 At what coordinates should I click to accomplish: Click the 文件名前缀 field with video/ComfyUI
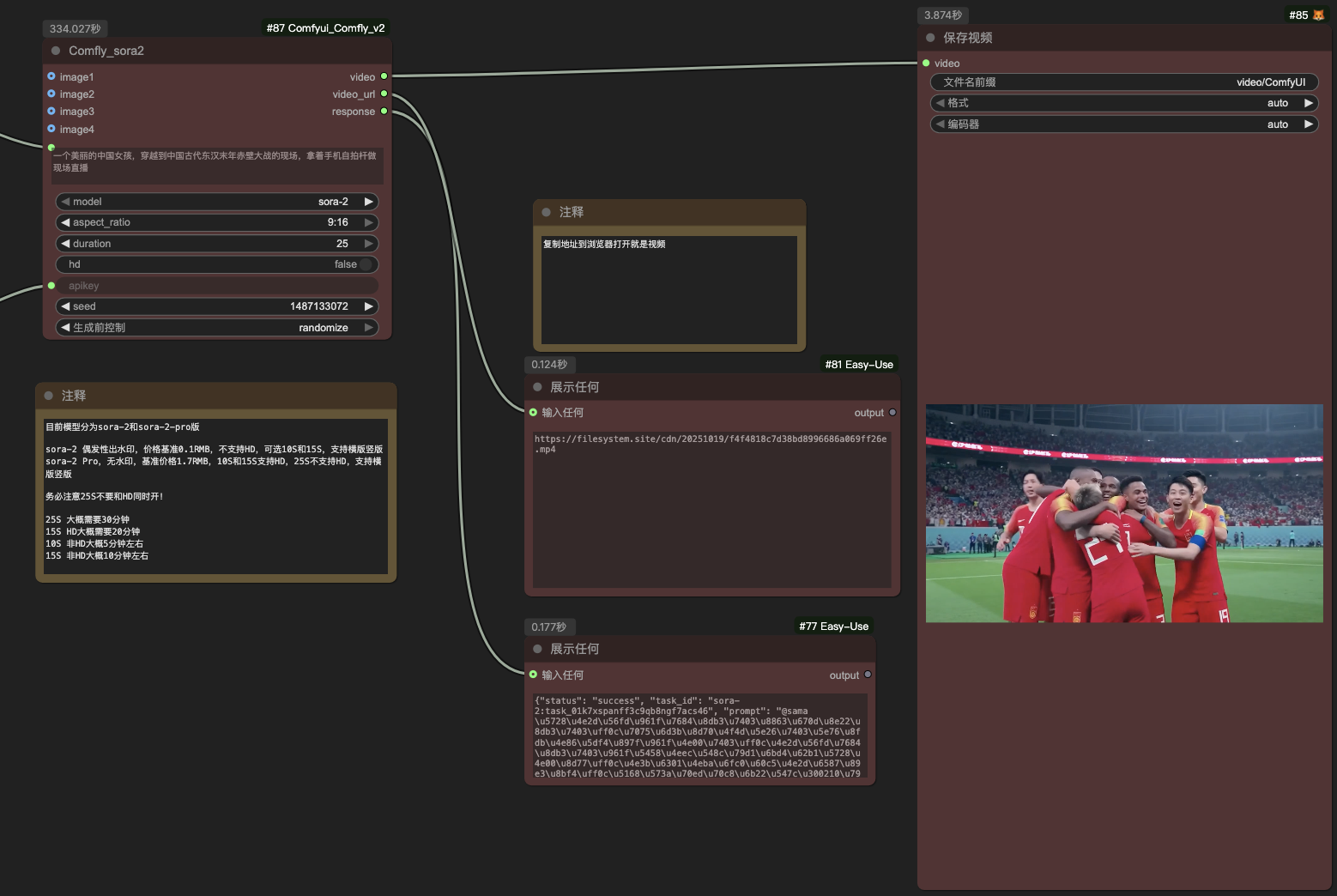pyautogui.click(x=1123, y=82)
